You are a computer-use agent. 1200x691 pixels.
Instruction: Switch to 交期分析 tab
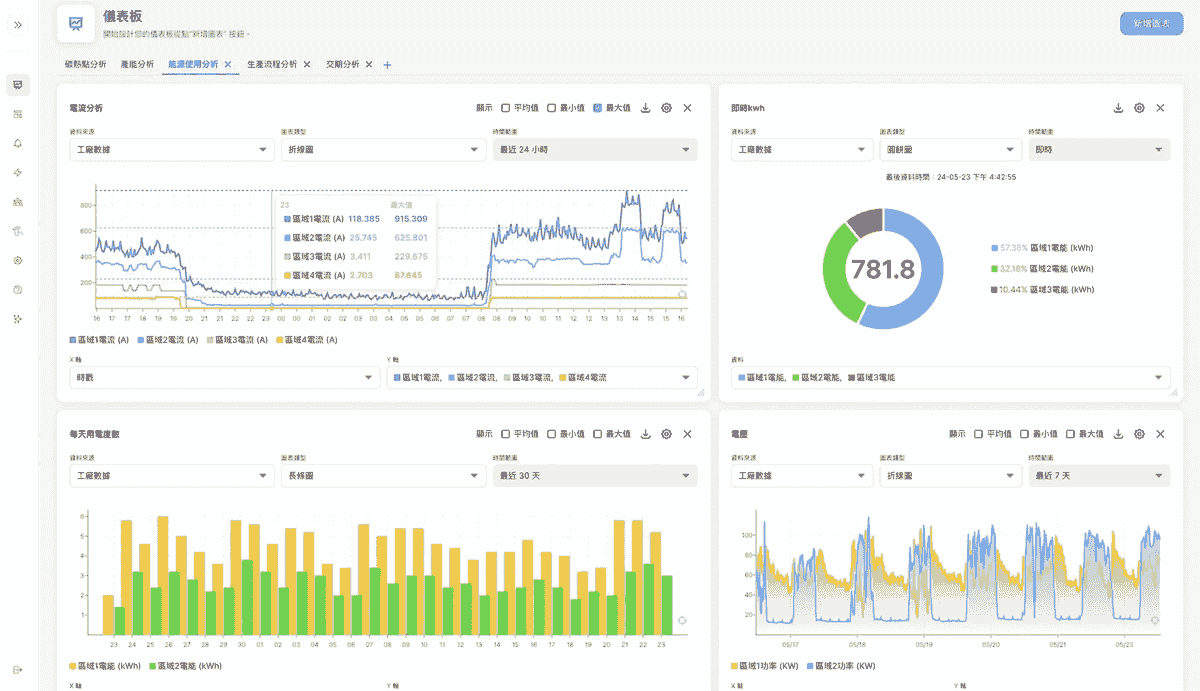pos(342,64)
